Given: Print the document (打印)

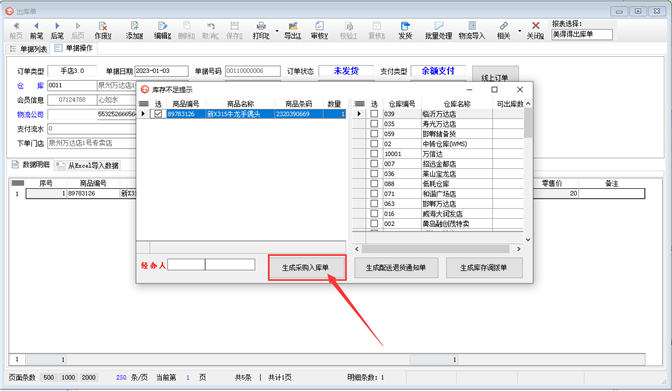Looking at the screenshot, I should coord(261,30).
